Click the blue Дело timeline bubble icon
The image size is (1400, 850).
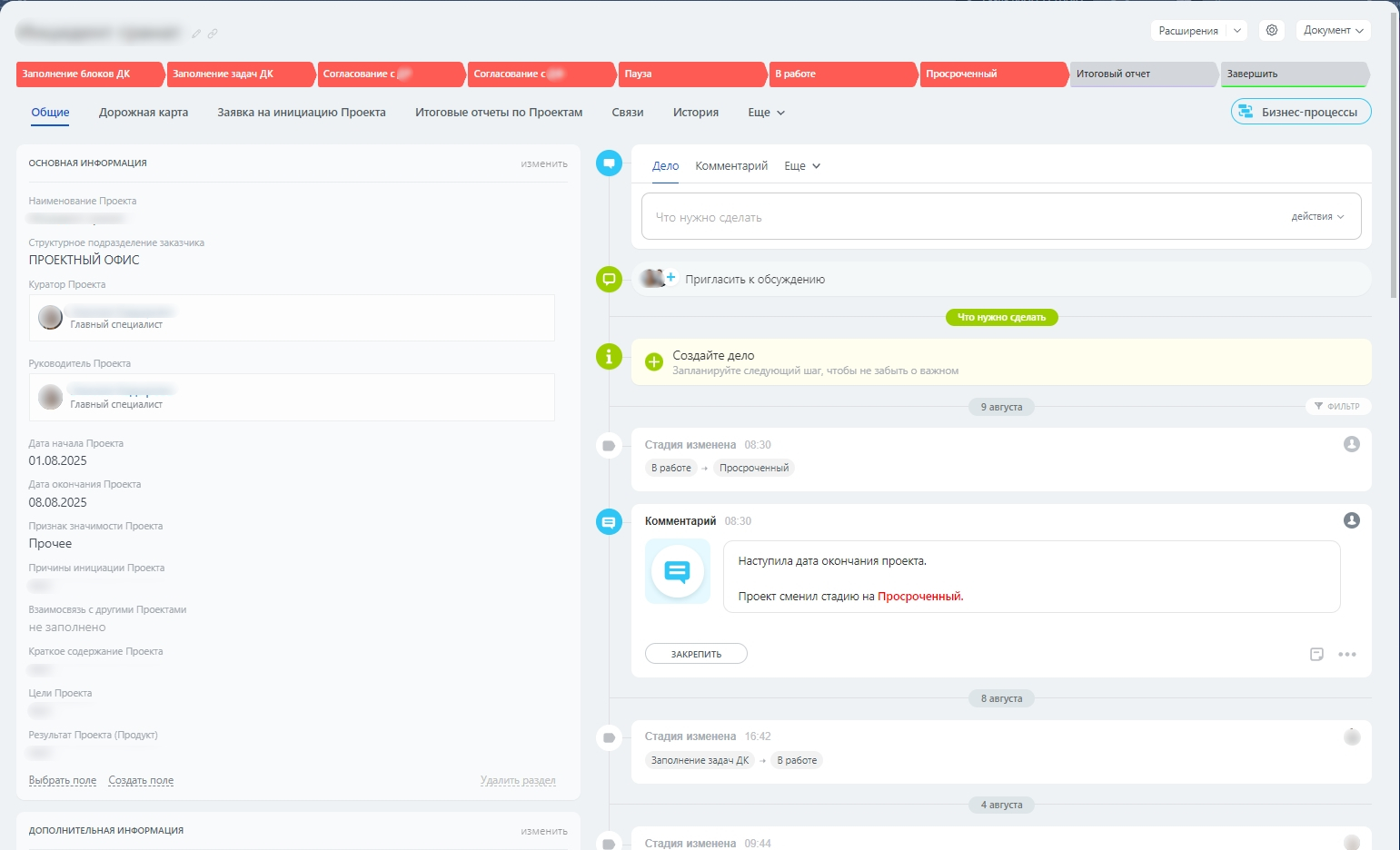pos(609,163)
